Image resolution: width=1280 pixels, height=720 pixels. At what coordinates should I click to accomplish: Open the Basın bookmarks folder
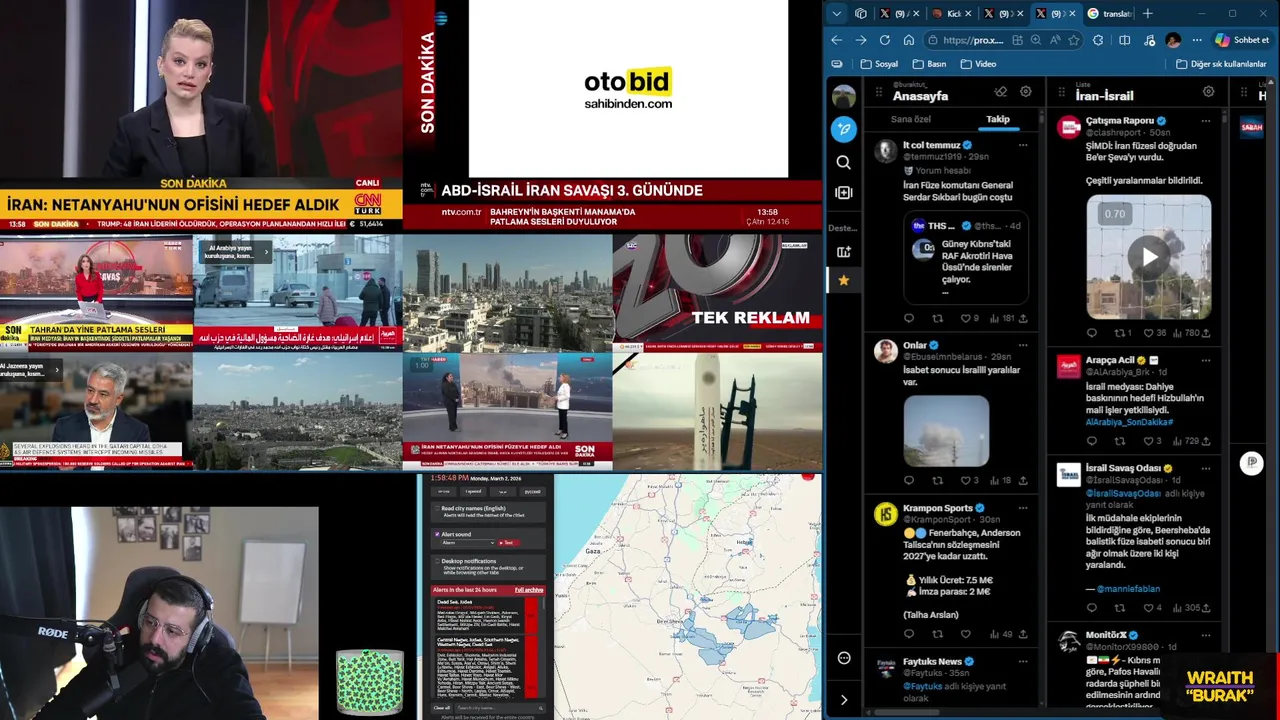click(x=929, y=64)
